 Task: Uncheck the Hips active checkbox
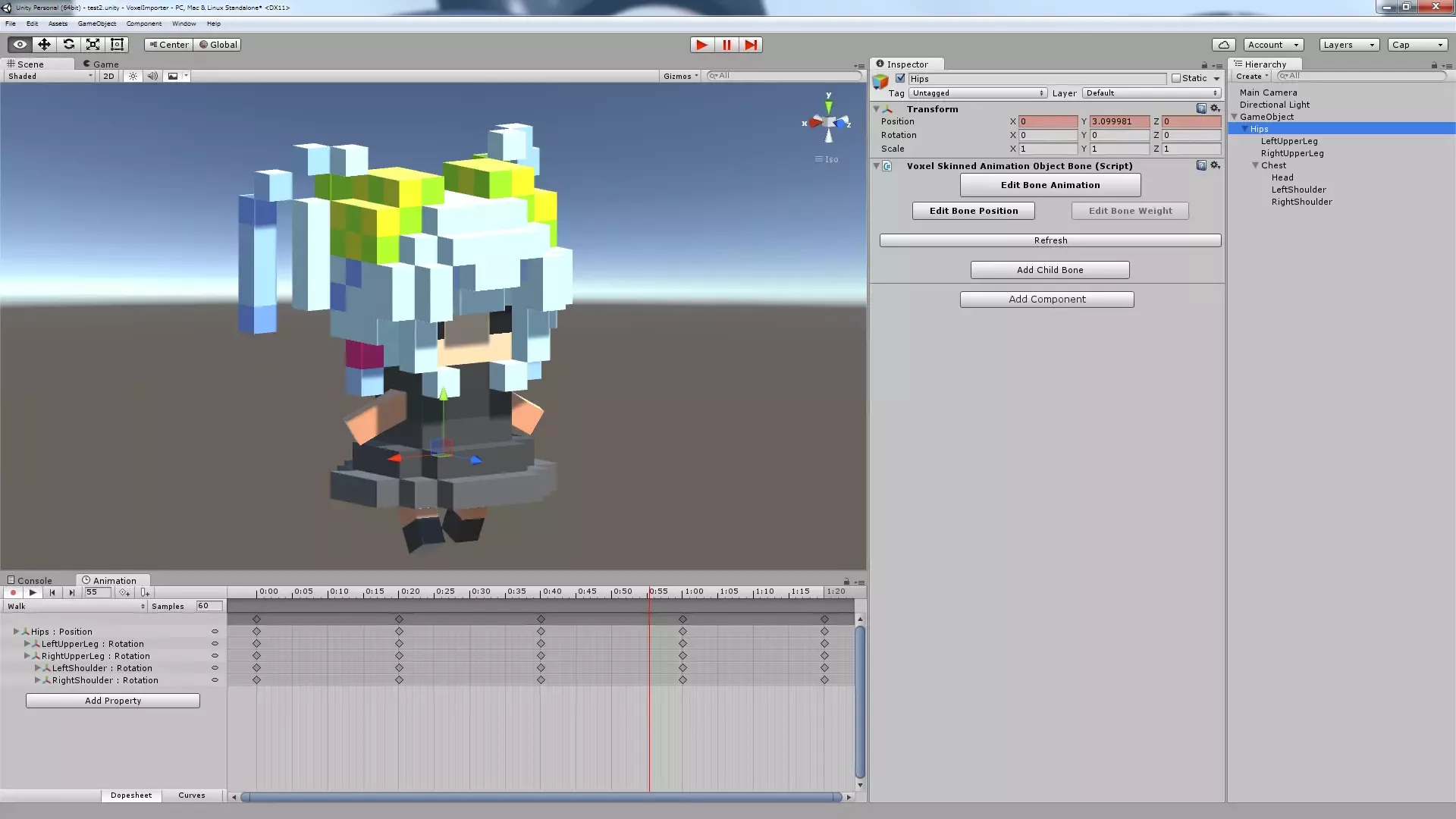click(900, 78)
